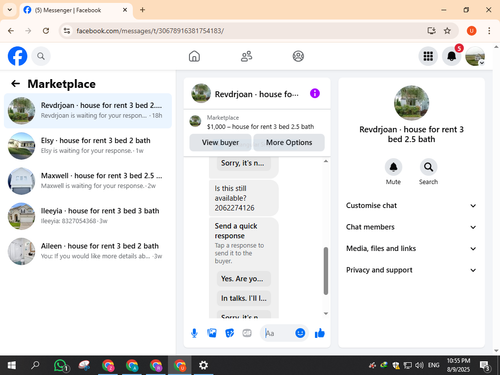Open Maxwell house for rent conversation

click(88, 181)
